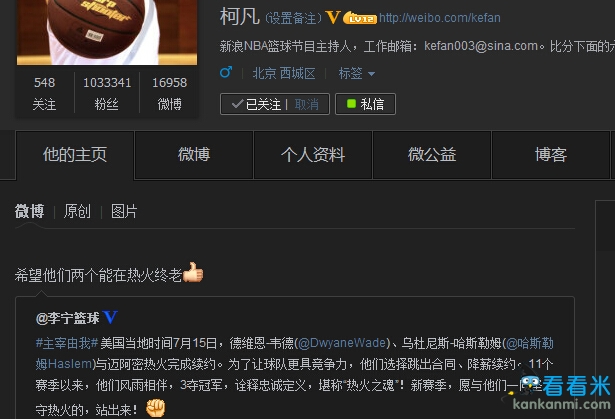Open the 微公益 tab
Screen dimensions: 615x419
432,155
